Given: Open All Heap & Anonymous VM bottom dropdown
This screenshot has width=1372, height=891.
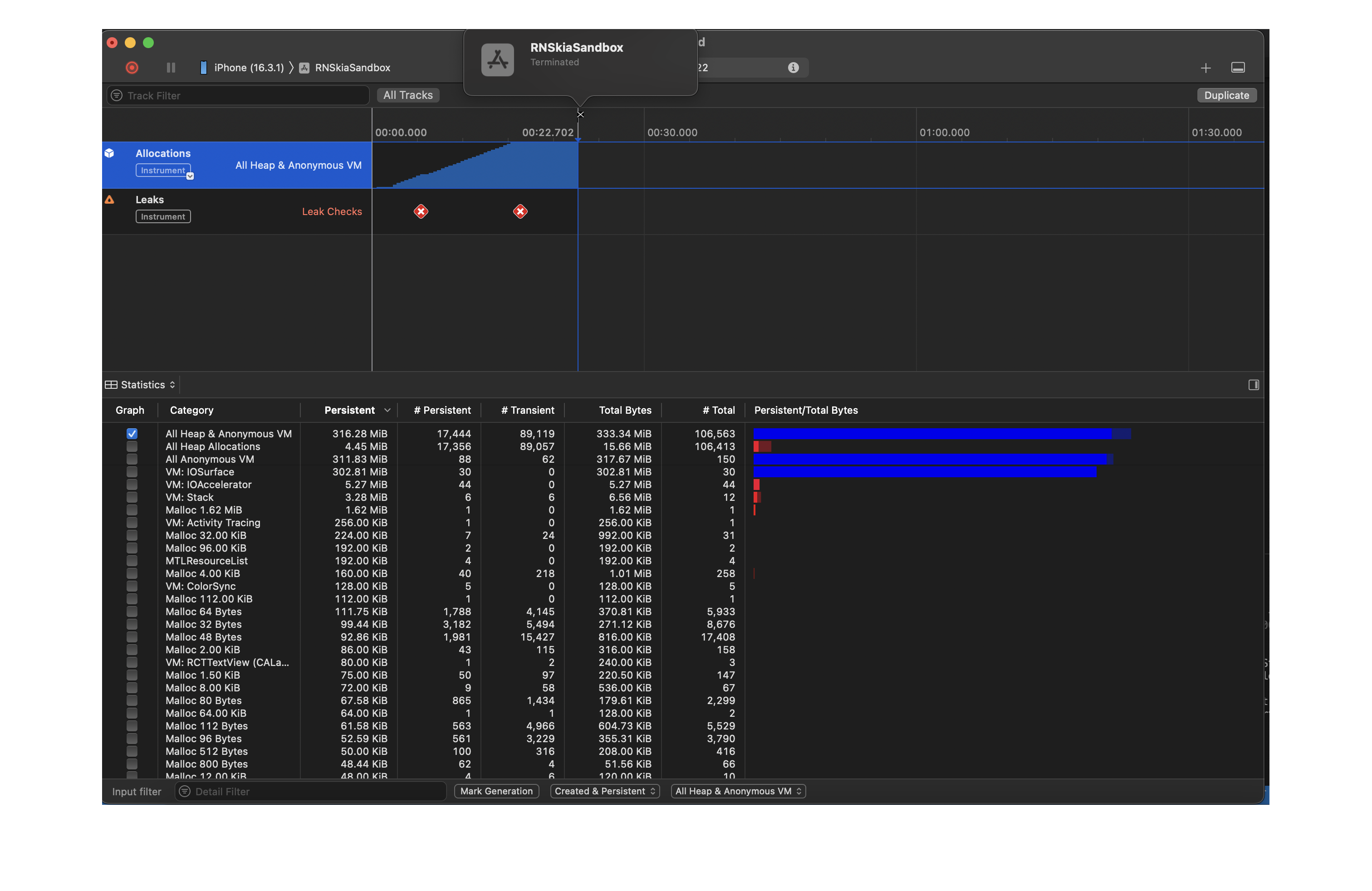Looking at the screenshot, I should 738,791.
